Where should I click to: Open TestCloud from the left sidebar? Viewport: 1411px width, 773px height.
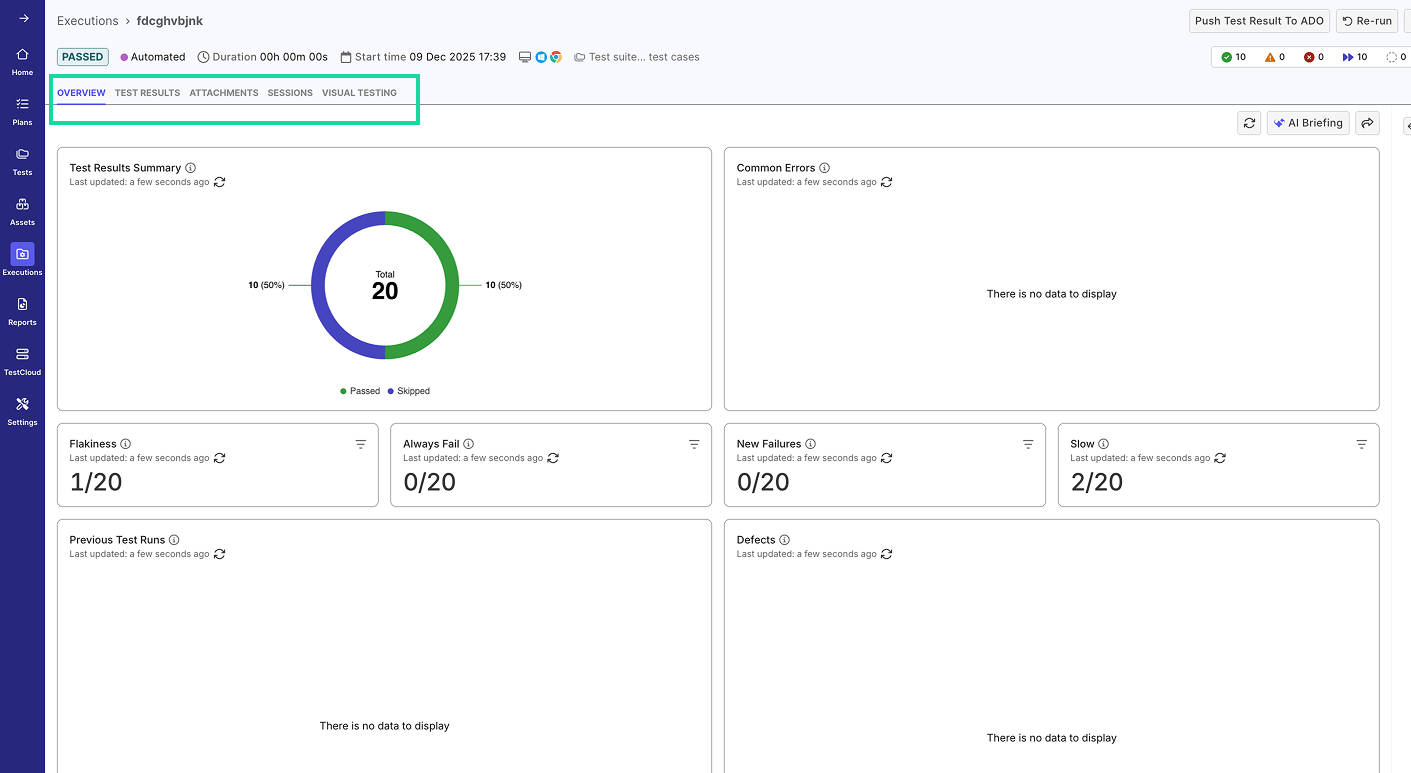(22, 360)
